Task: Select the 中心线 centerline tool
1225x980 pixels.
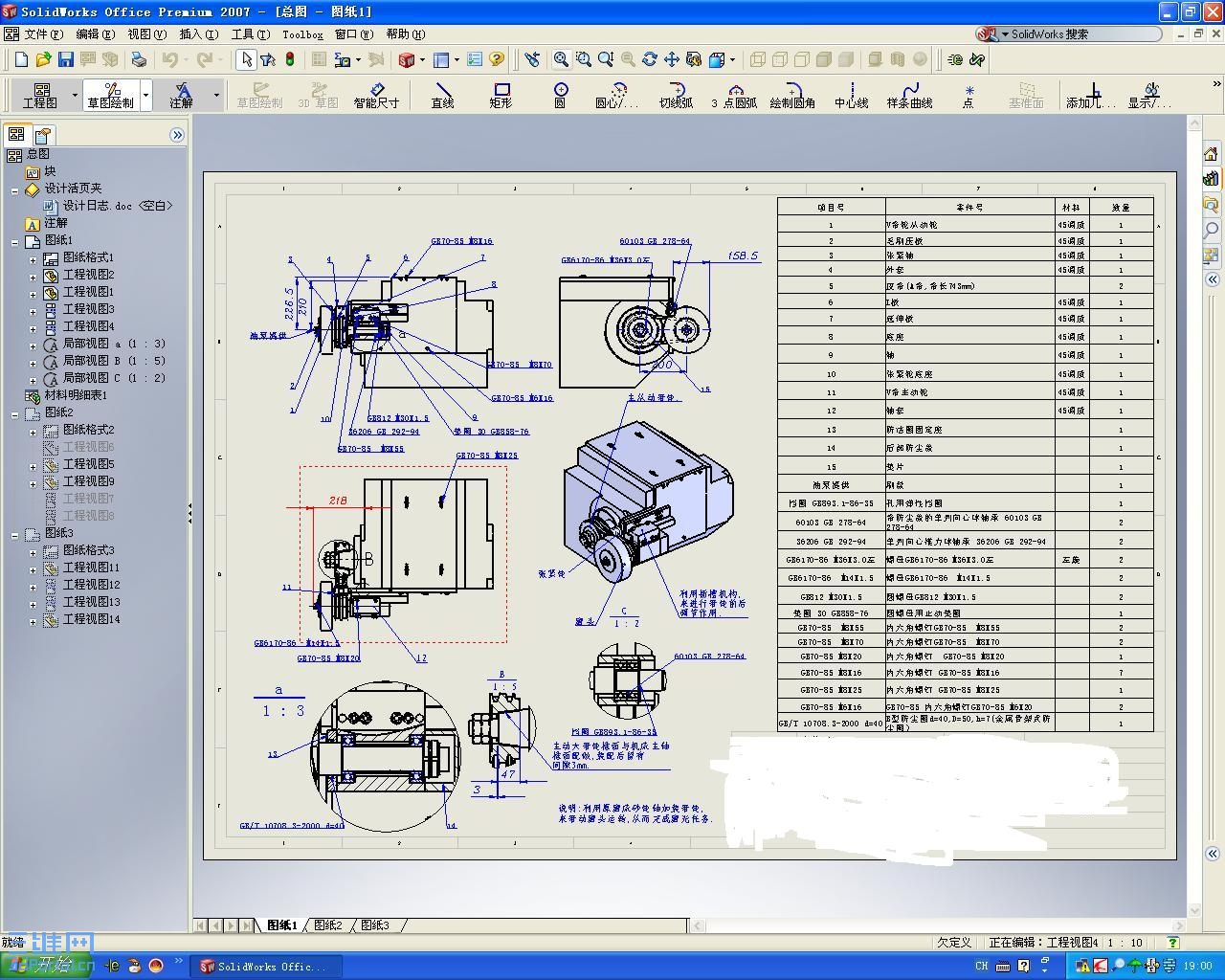Action: pos(851,95)
